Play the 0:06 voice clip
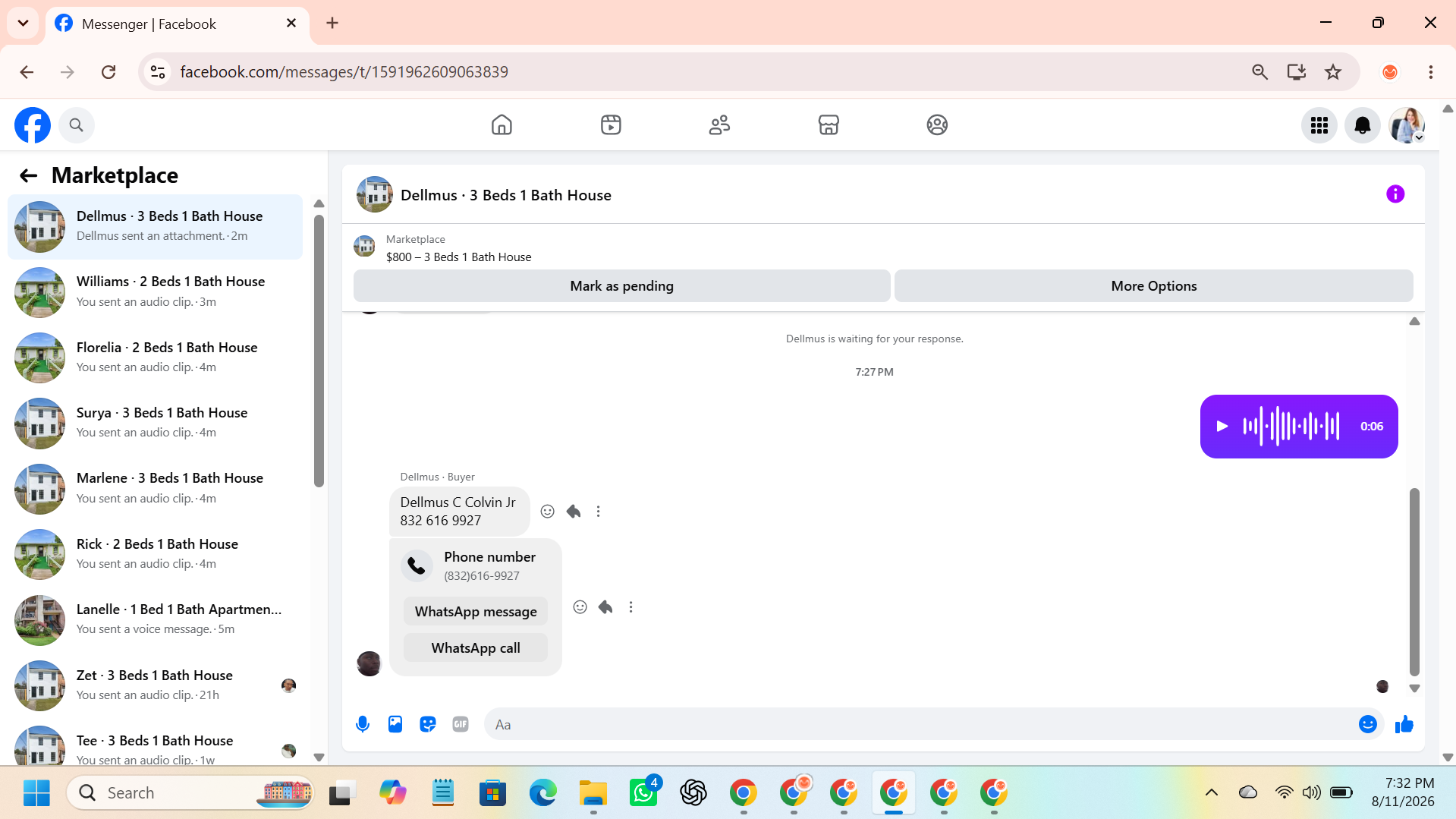Viewport: 1456px width, 819px height. 1222,427
